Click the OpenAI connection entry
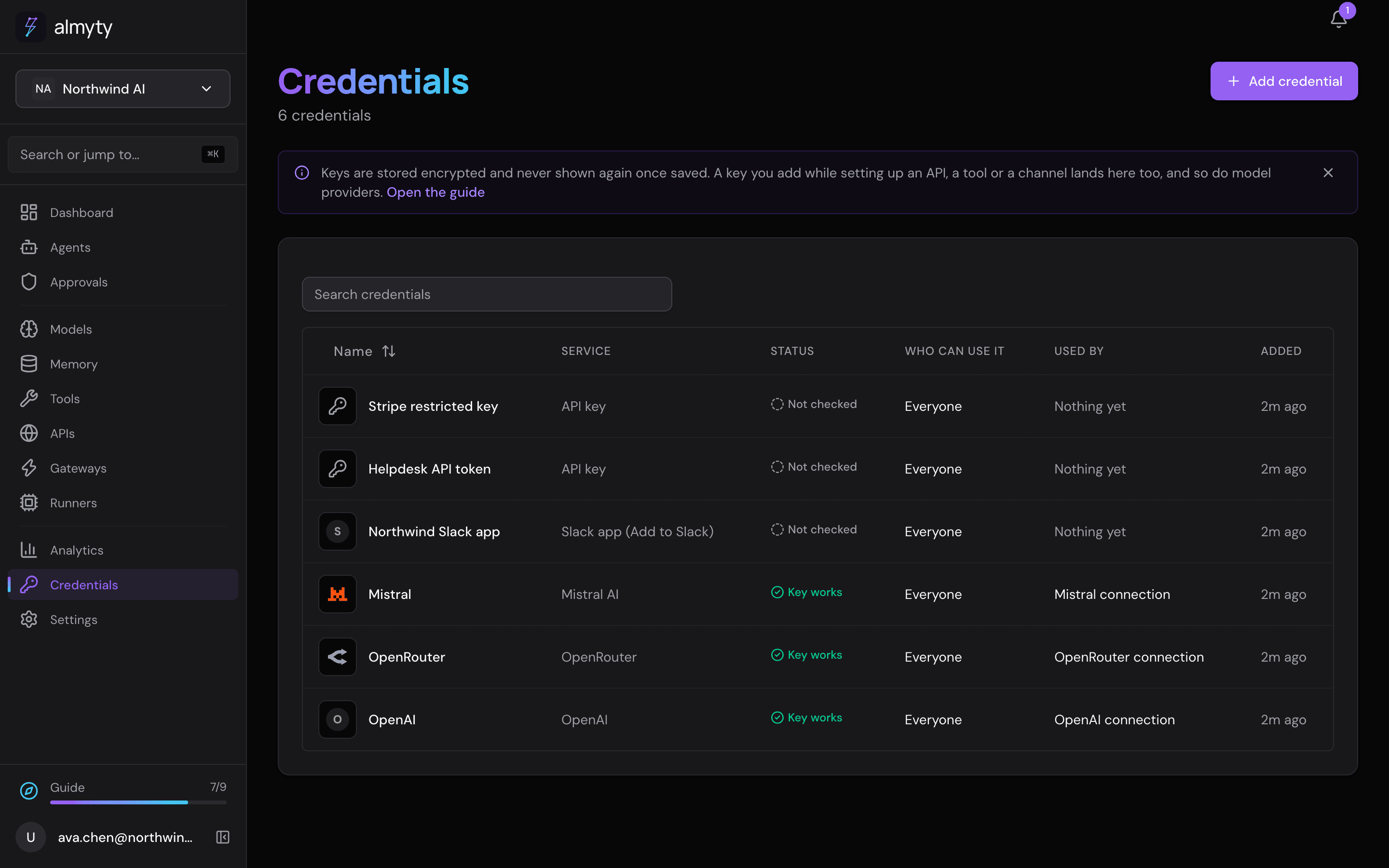The width and height of the screenshot is (1389, 868). pyautogui.click(x=1115, y=719)
